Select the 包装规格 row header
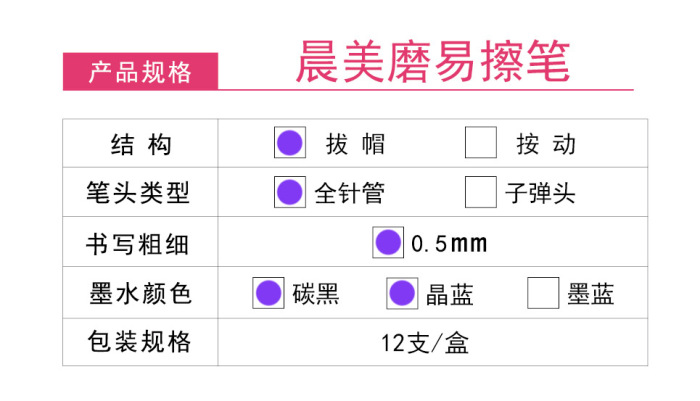This screenshot has height=401, width=700. pyautogui.click(x=140, y=342)
